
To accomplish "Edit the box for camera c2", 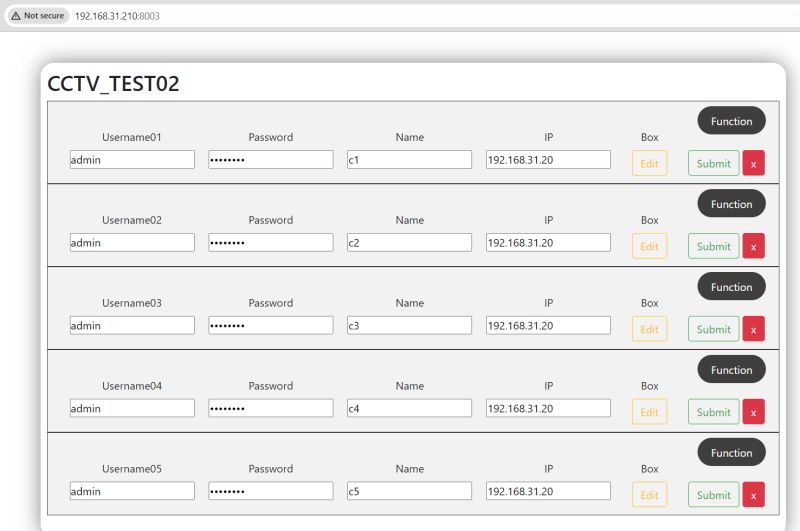I will click(649, 246).
